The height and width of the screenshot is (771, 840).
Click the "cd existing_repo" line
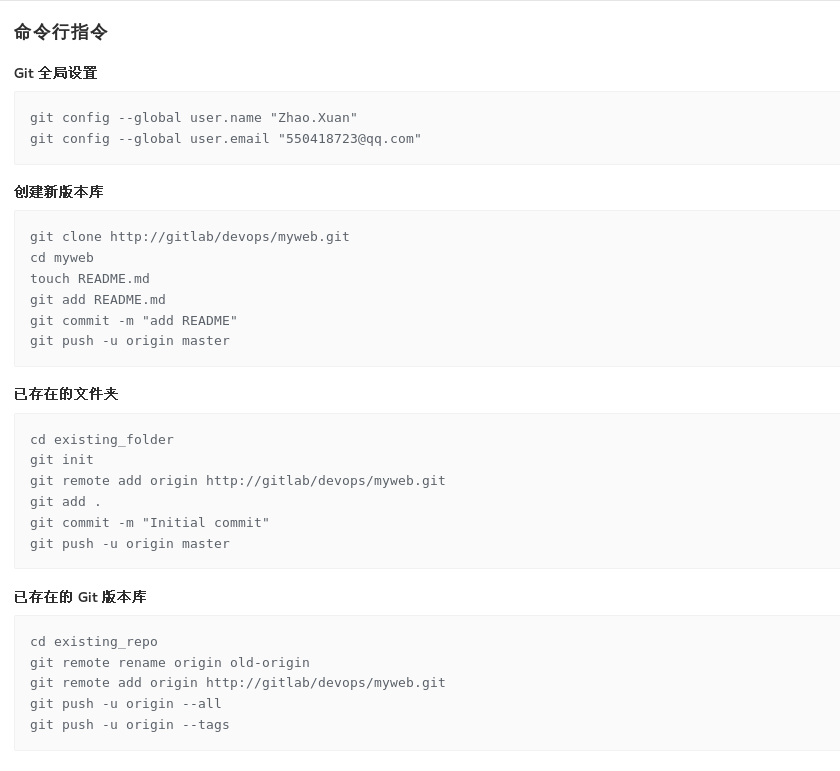pyautogui.click(x=94, y=642)
